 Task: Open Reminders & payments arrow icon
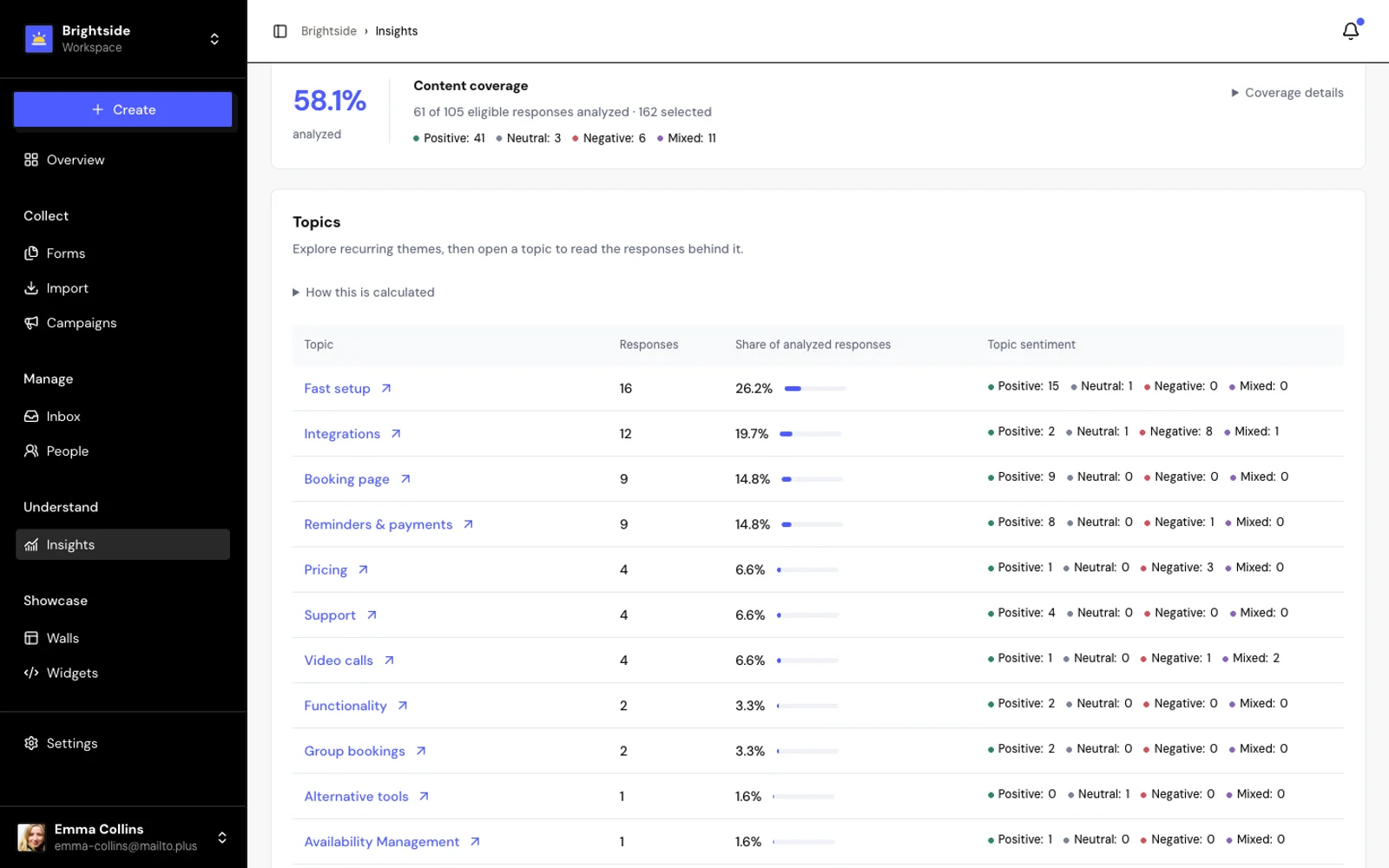click(468, 524)
